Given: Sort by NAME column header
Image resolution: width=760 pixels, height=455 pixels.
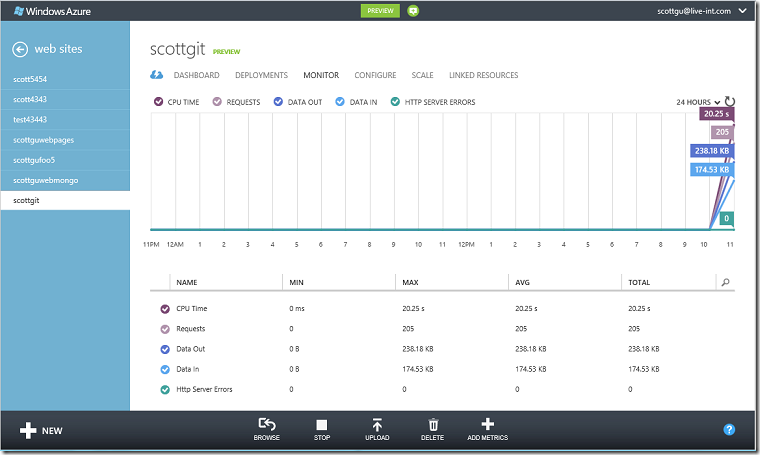Looking at the screenshot, I should (x=187, y=282).
